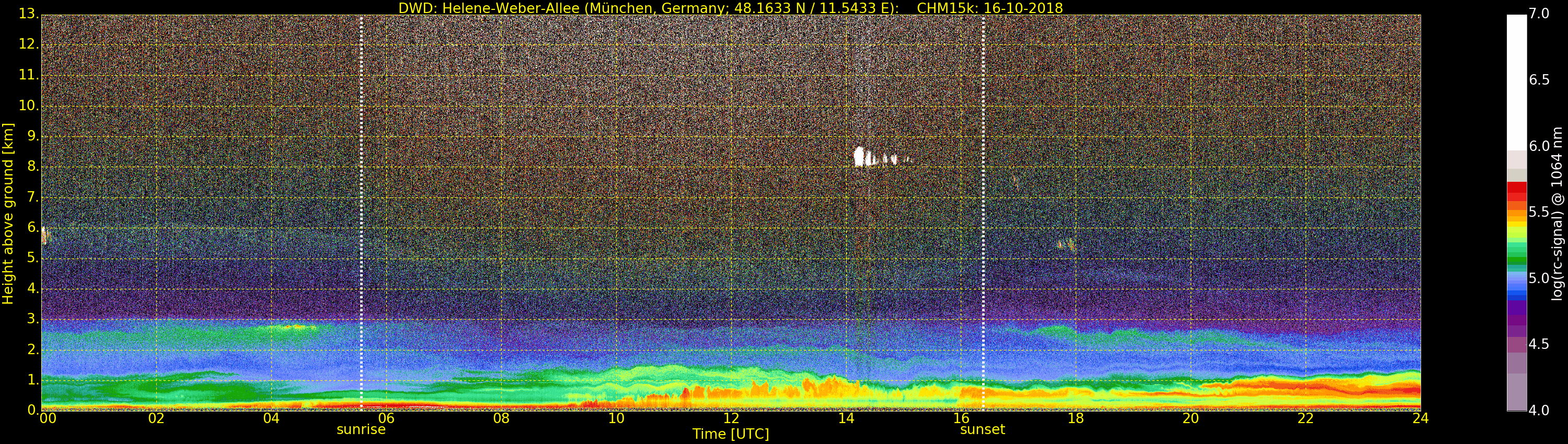Screen dimensions: 1568x444
Task: Click the "7.0" colorbar tick label
Action: pos(1539,14)
